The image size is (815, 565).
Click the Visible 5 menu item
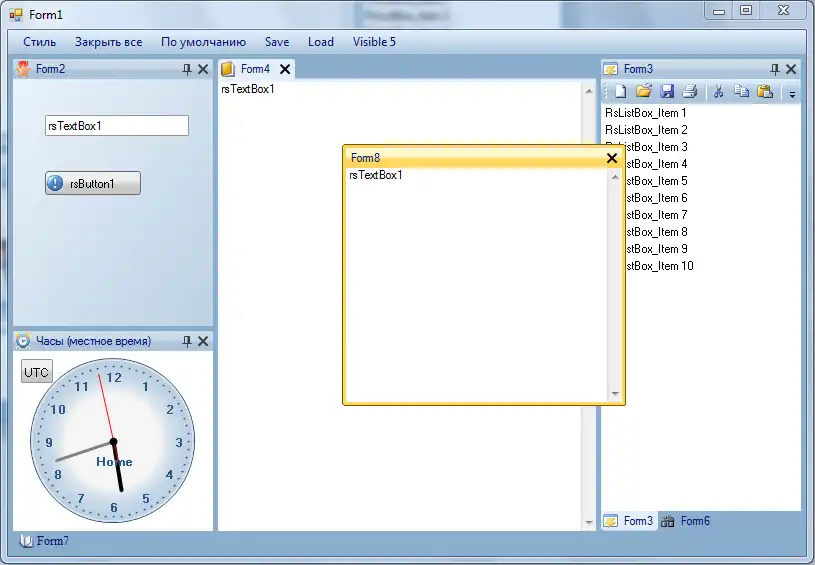pos(374,42)
